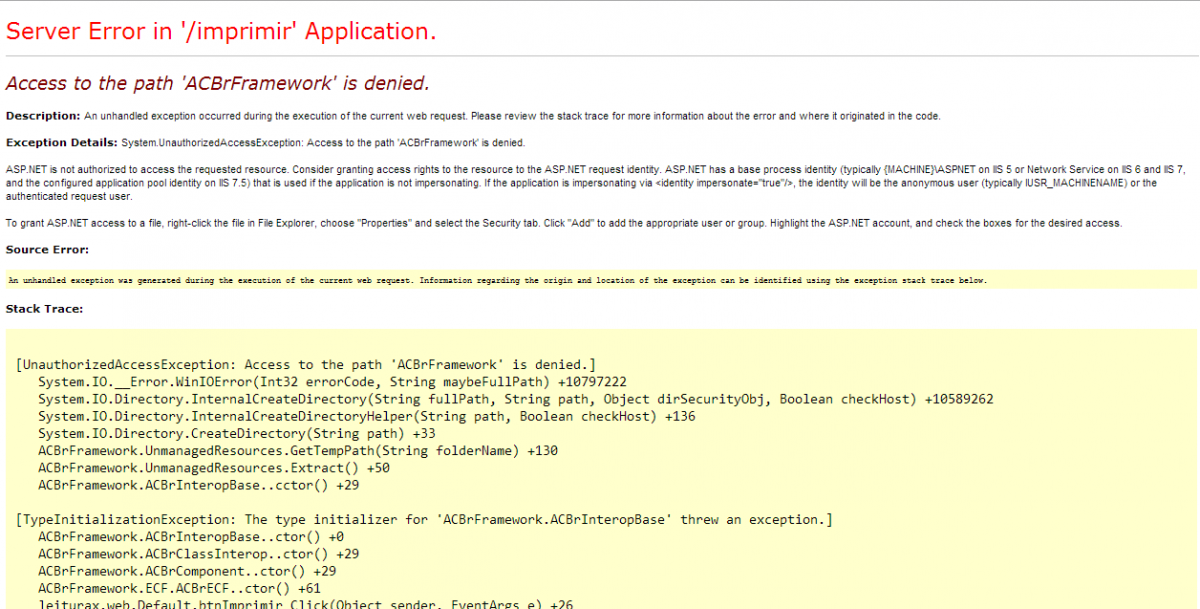The image size is (1200, 609).
Task: Click the leiturax.web.Default.btnImprimir_Click stack line
Action: coord(306,603)
